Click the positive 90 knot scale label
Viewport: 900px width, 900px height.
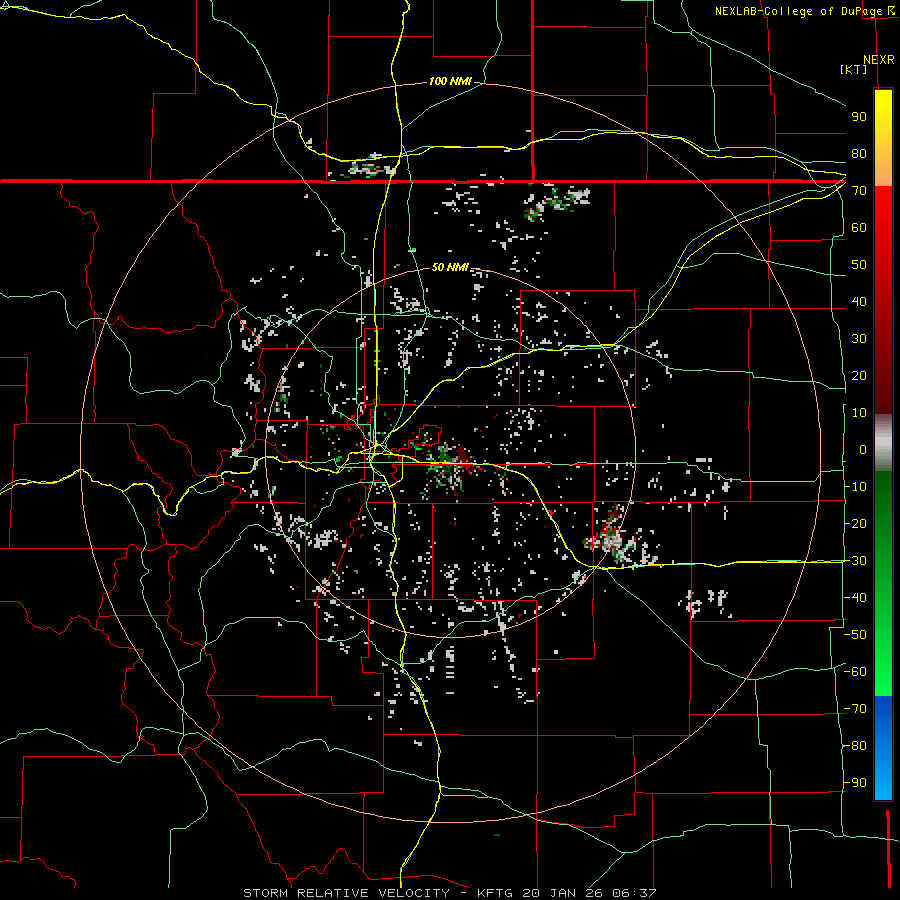coord(859,117)
